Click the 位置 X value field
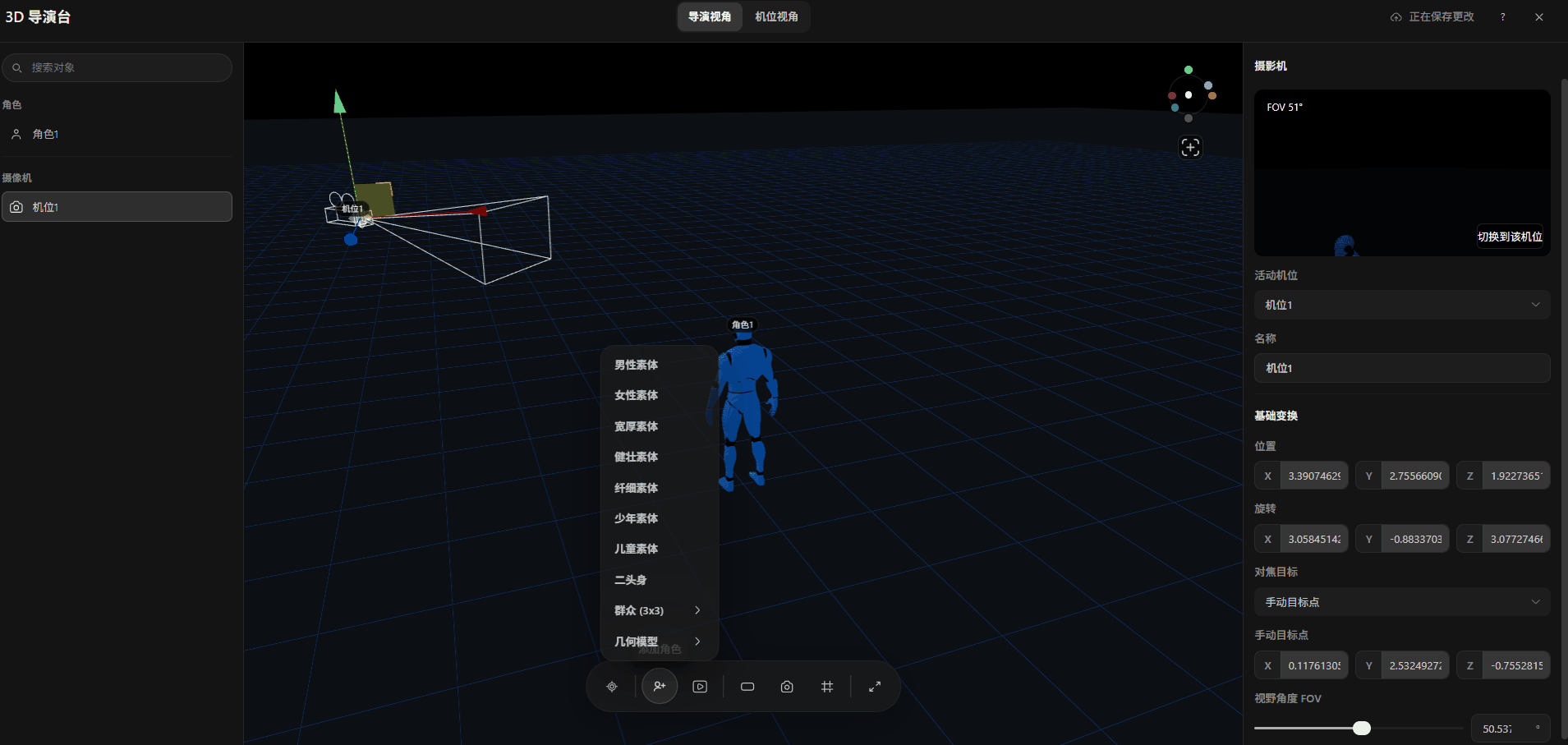The height and width of the screenshot is (745, 1568). [1314, 476]
